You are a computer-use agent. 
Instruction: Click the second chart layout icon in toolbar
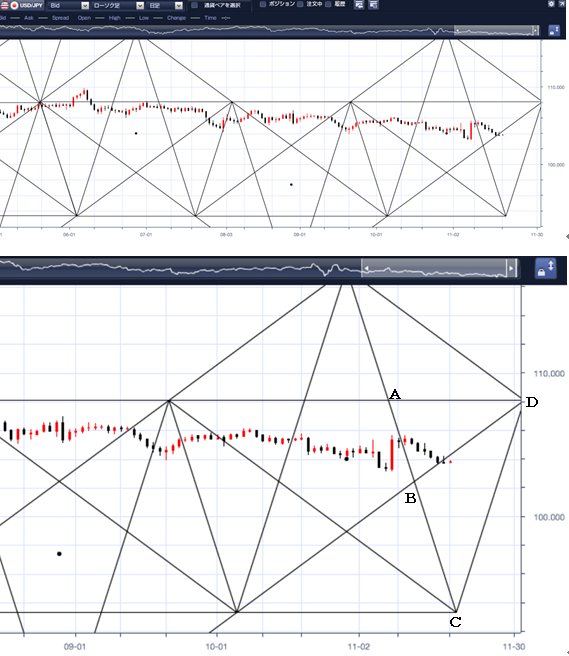374,5
